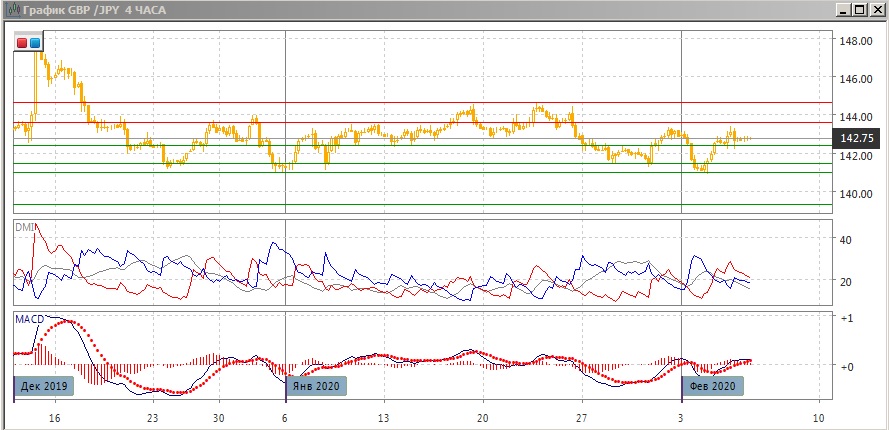Click the blue square button on chart
The image size is (889, 430).
click(35, 43)
